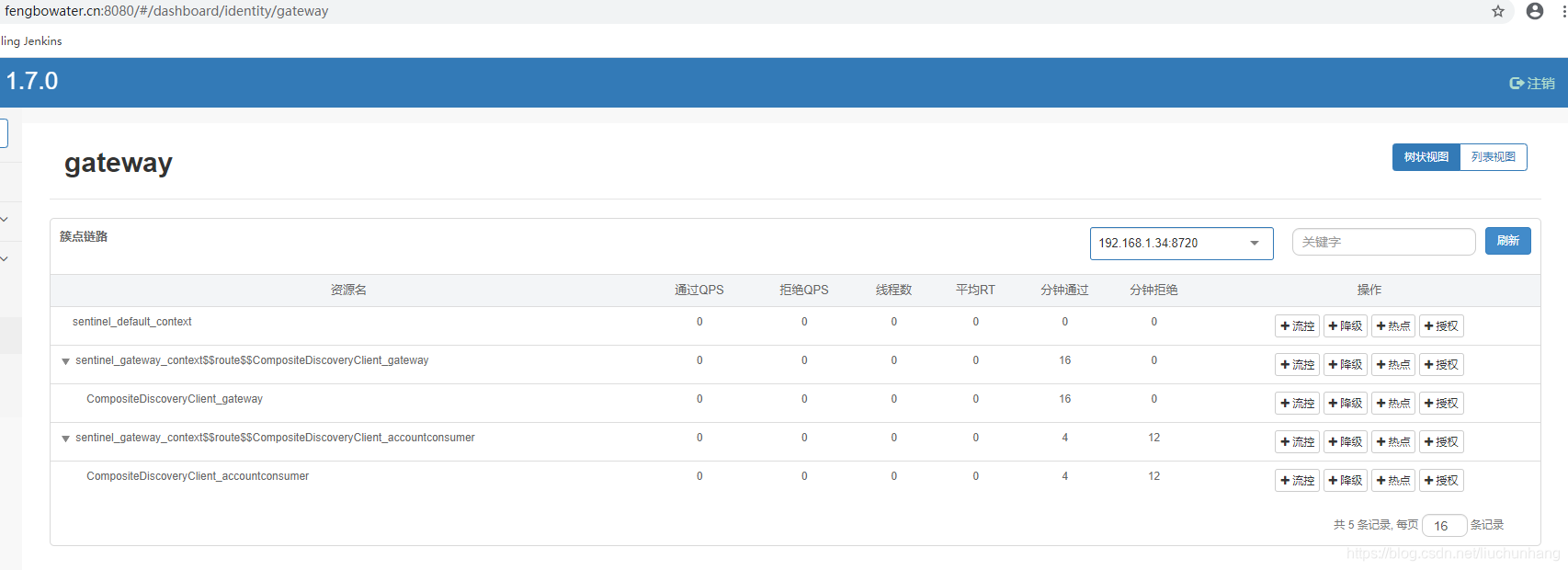Click the 拒绝QPS column header
This screenshot has width=1568, height=570.
804,290
